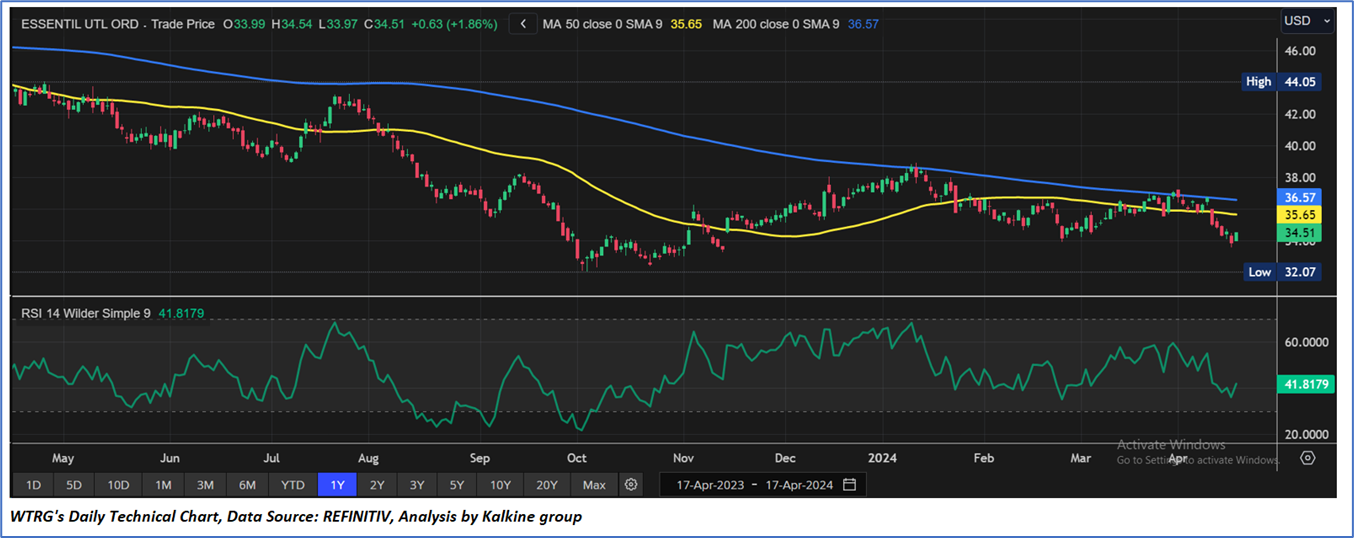Viewport: 1354px width, 538px height.
Task: Switch chart to 3M range
Action: pos(205,485)
